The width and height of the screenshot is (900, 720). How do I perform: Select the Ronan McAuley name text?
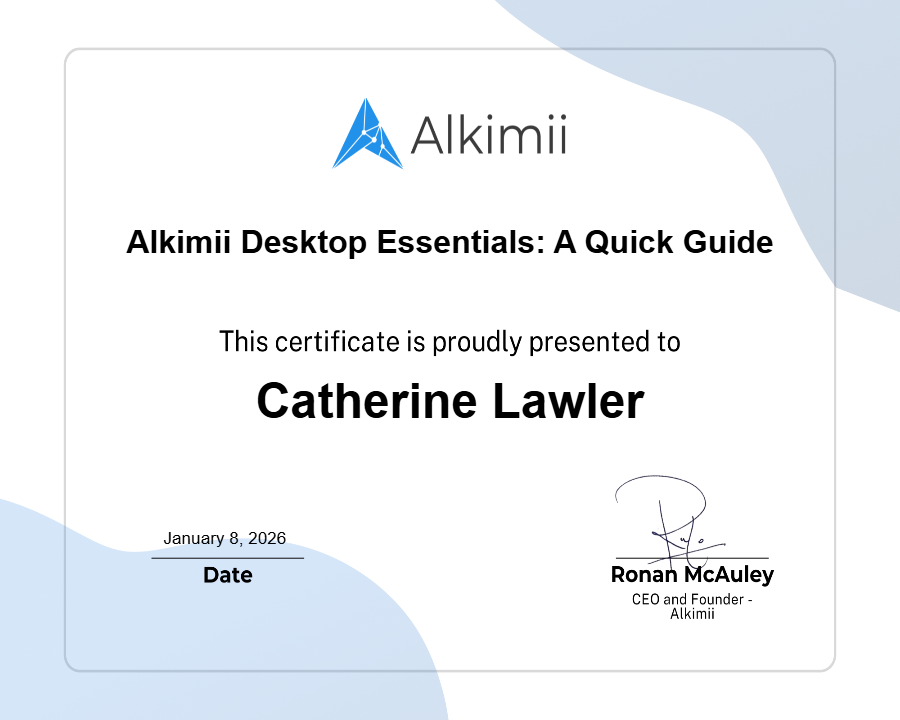pyautogui.click(x=691, y=575)
